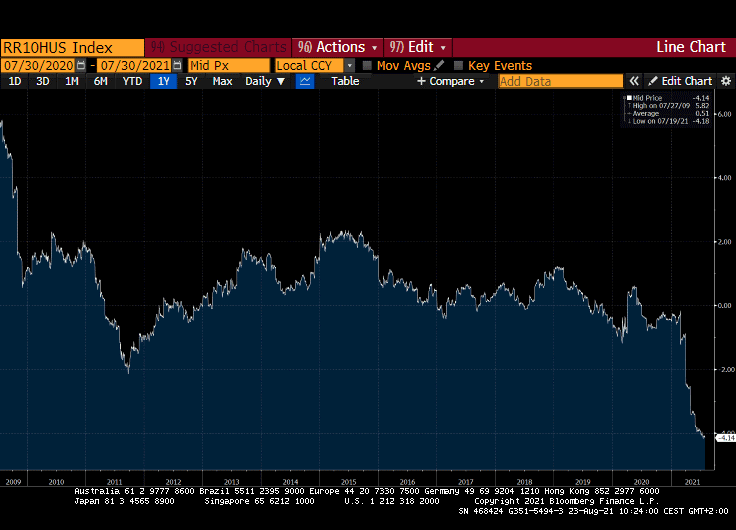Open the Actions menu

[337, 47]
